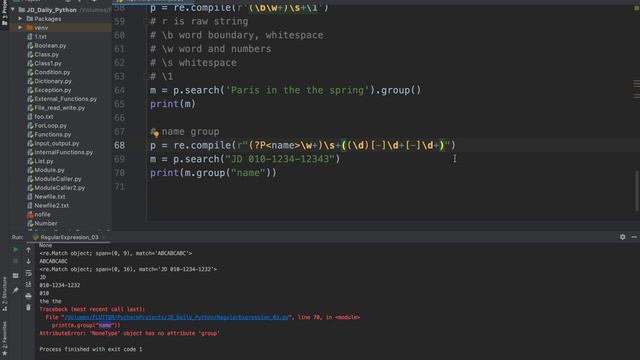Click 'print(m)' on line 65
This screenshot has height=360, width=640.
pos(173,104)
